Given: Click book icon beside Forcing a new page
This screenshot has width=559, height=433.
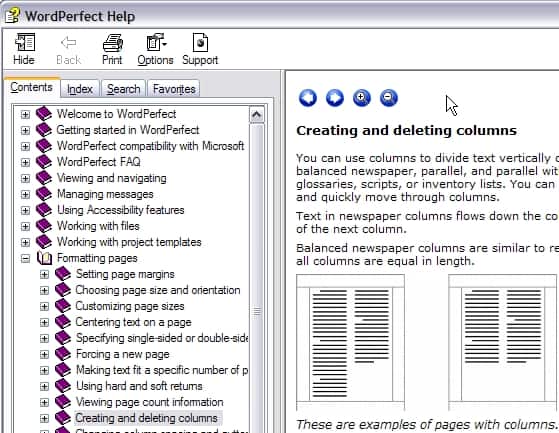Looking at the screenshot, I should point(63,354).
